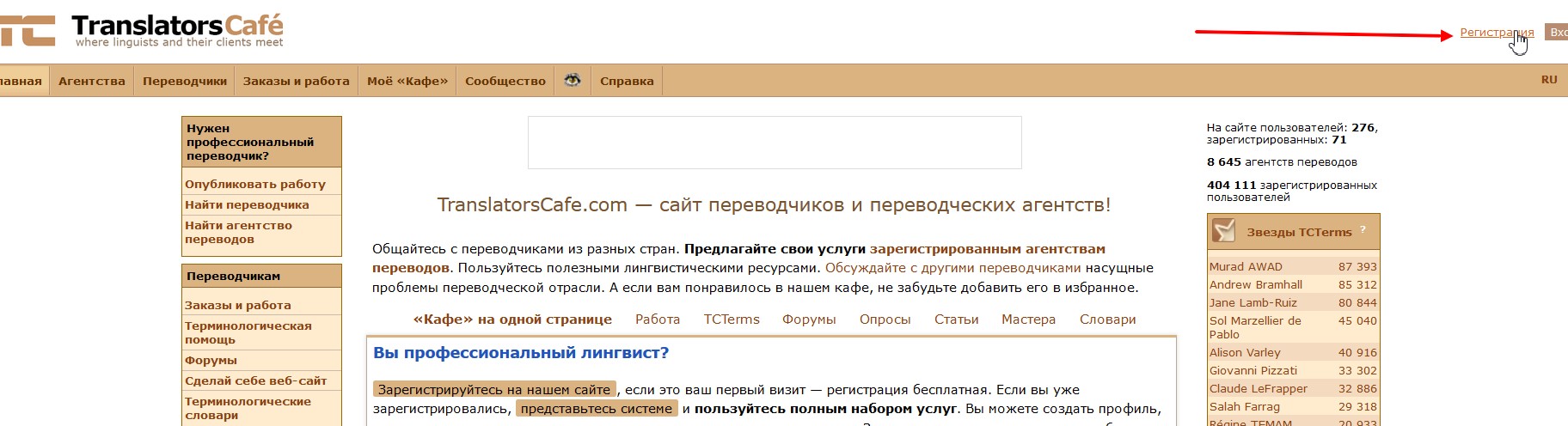Switch to the Словари tab
The height and width of the screenshot is (426, 1568).
point(1108,319)
